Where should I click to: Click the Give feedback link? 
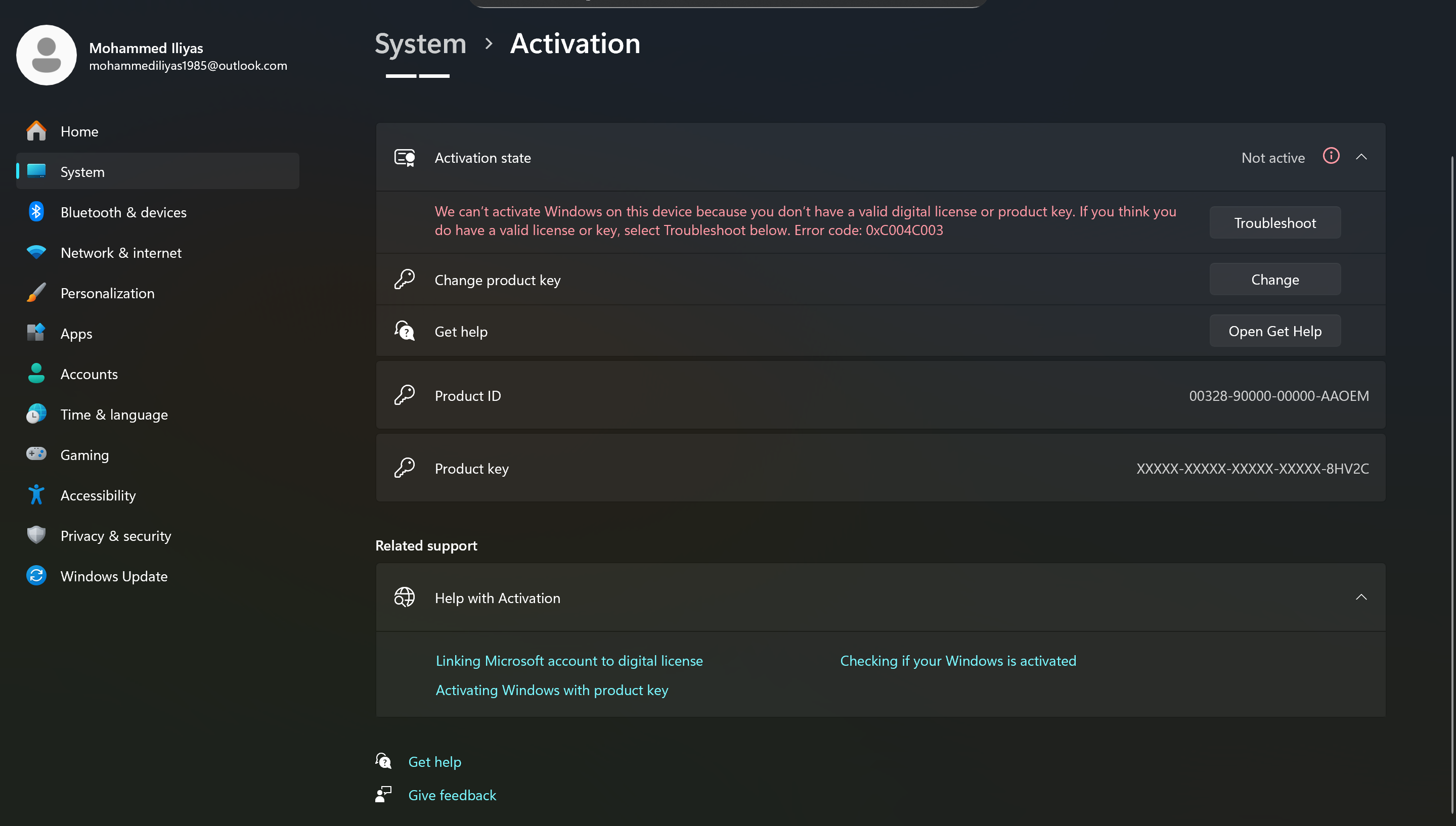[452, 795]
